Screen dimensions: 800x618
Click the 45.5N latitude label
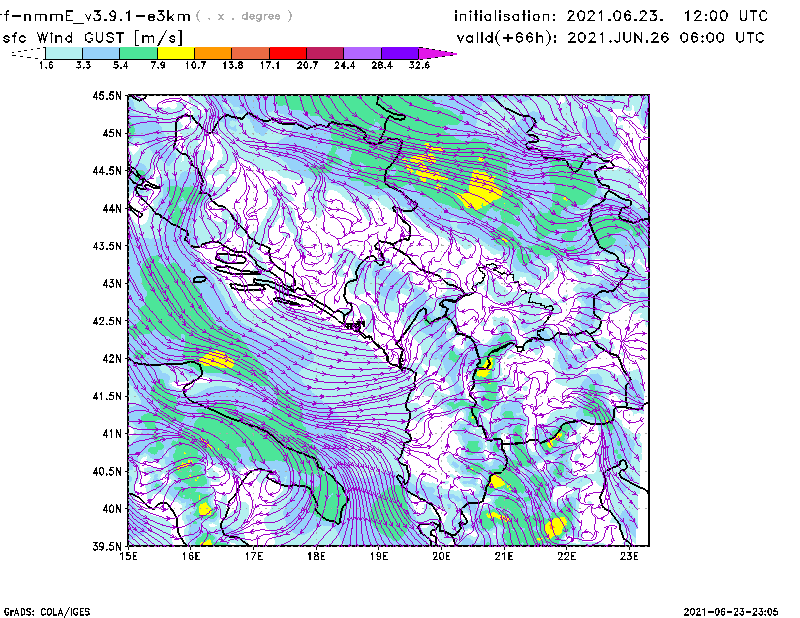tap(107, 95)
